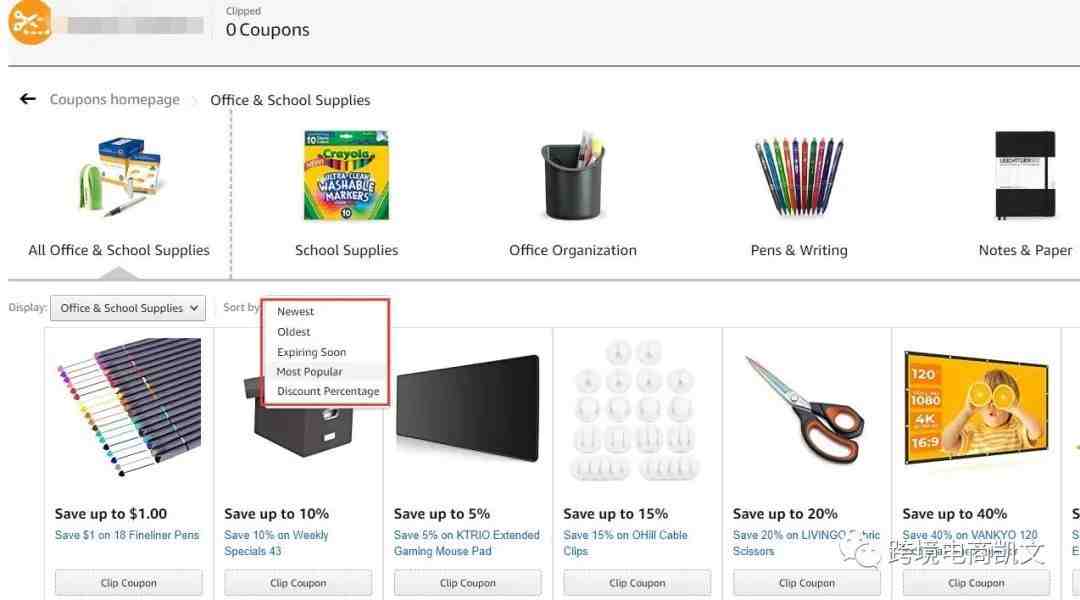This screenshot has height=600, width=1080.
Task: Open the Display Office & School Supplies dropdown
Action: coord(128,308)
